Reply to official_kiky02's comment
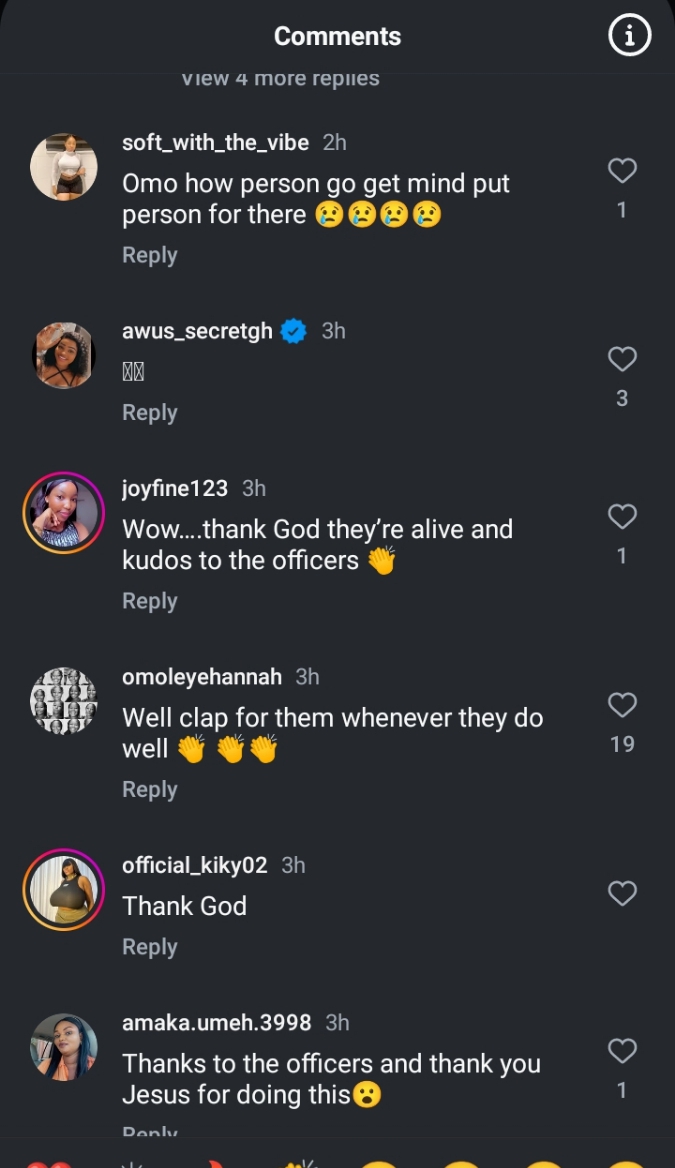 pos(149,946)
